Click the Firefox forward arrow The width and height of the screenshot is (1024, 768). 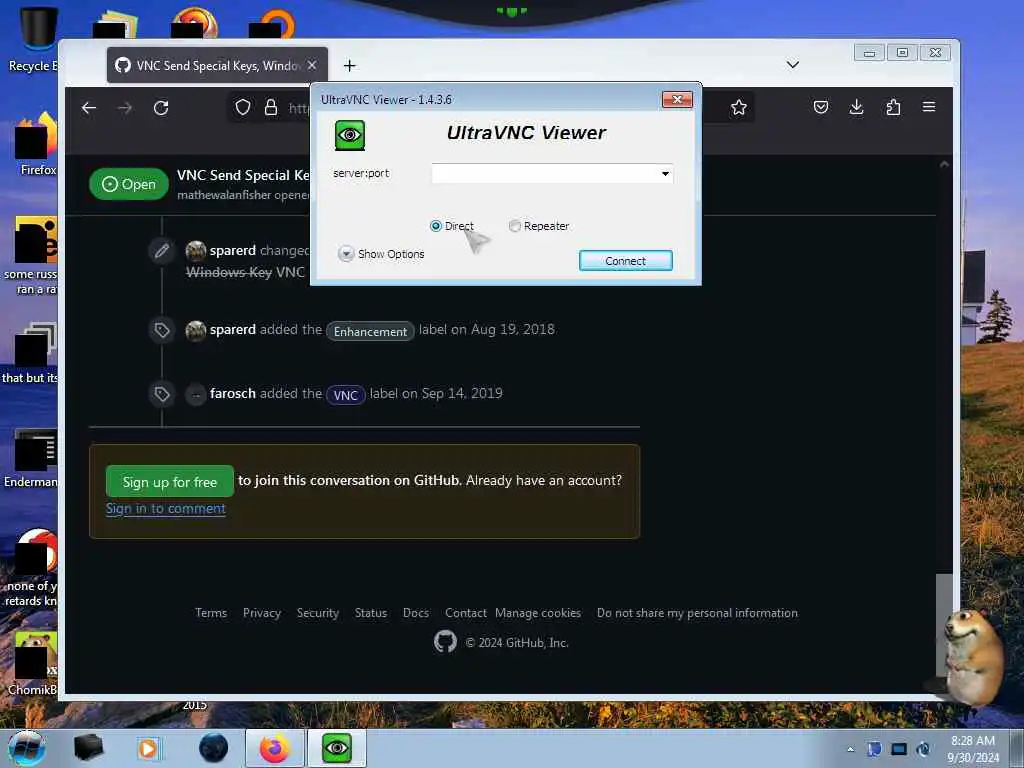pos(125,108)
